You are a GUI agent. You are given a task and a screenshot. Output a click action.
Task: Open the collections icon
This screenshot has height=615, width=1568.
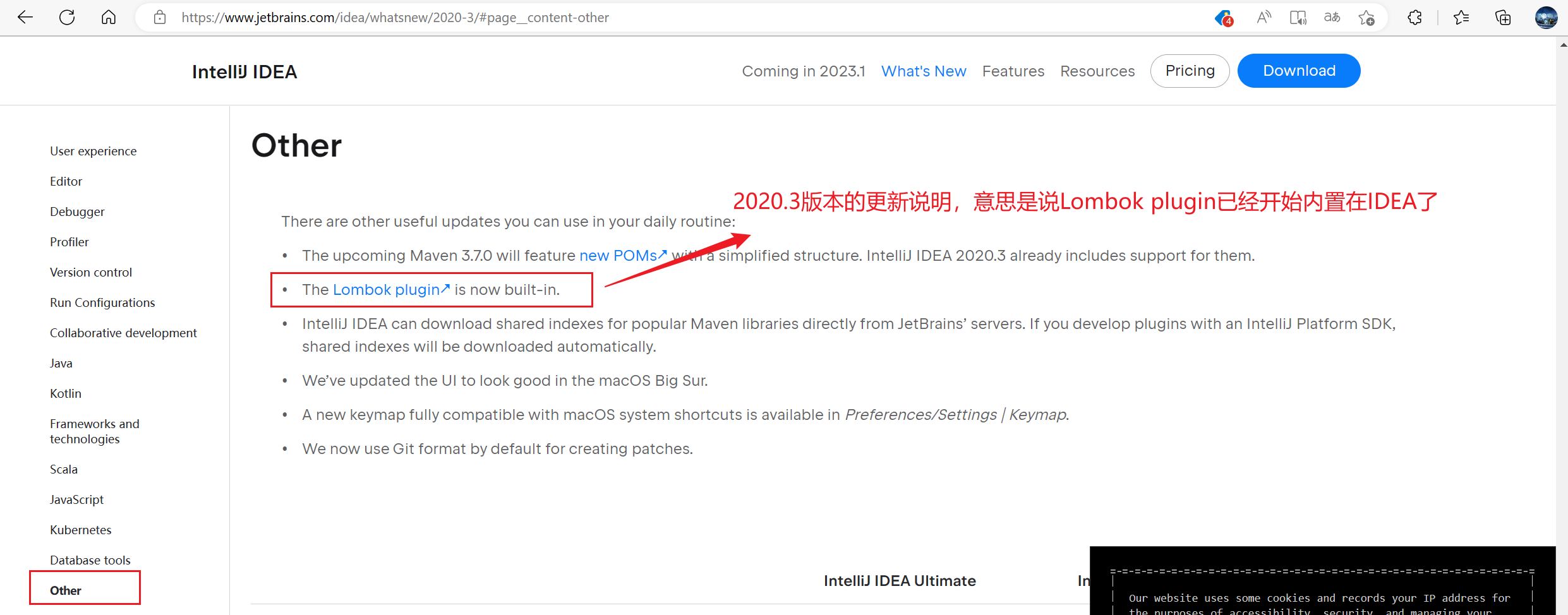pos(1503,18)
